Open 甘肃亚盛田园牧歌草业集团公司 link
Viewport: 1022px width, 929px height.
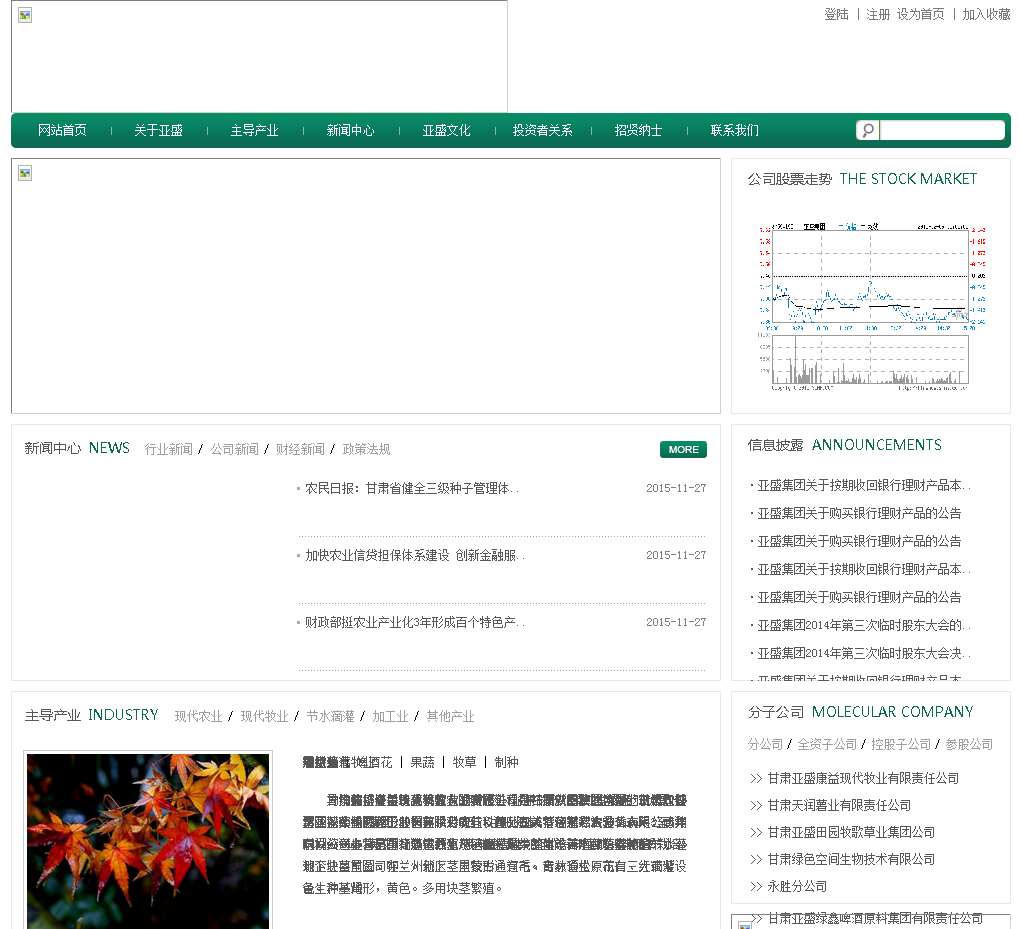pos(851,833)
